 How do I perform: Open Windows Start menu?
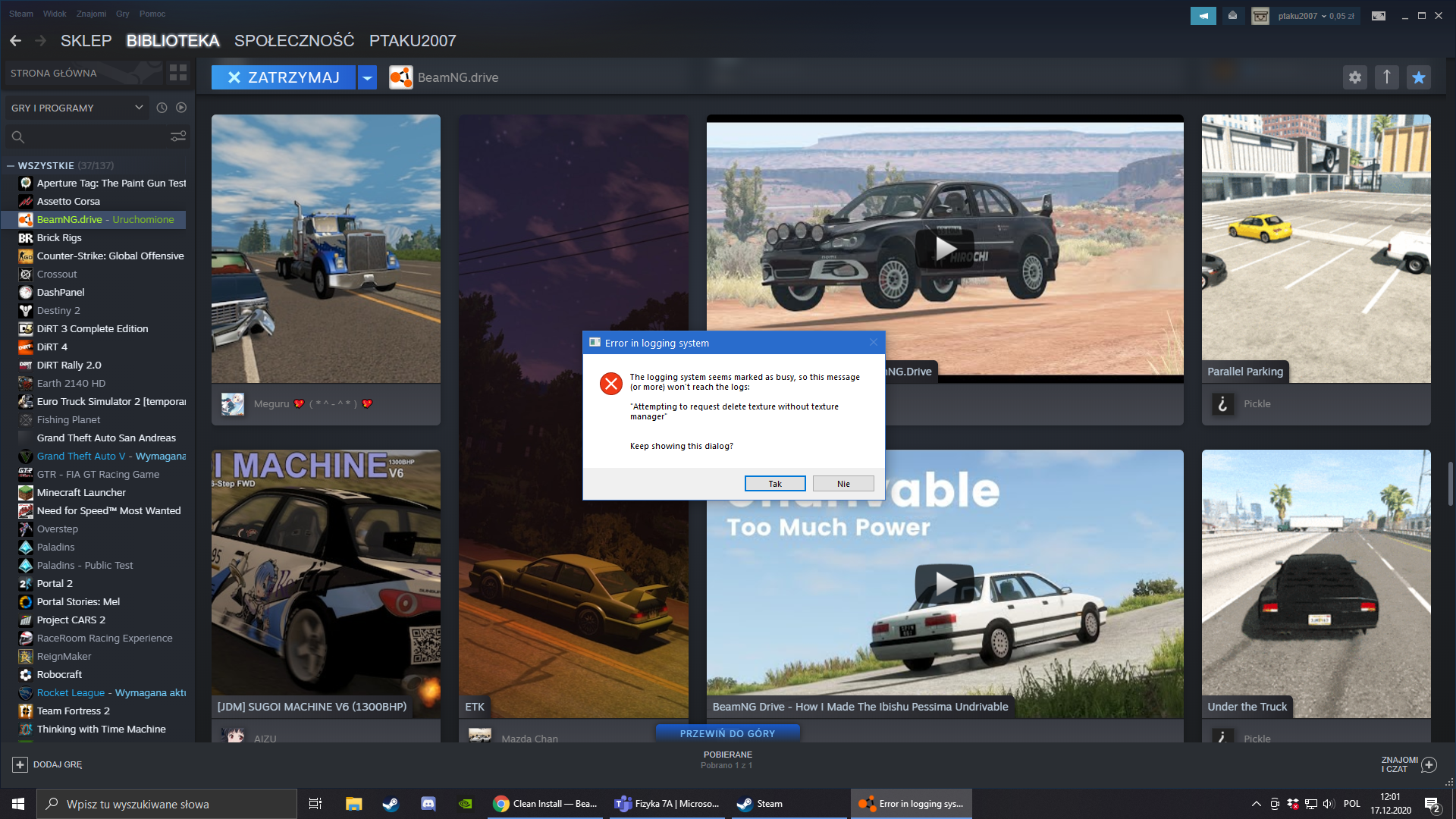(x=18, y=804)
